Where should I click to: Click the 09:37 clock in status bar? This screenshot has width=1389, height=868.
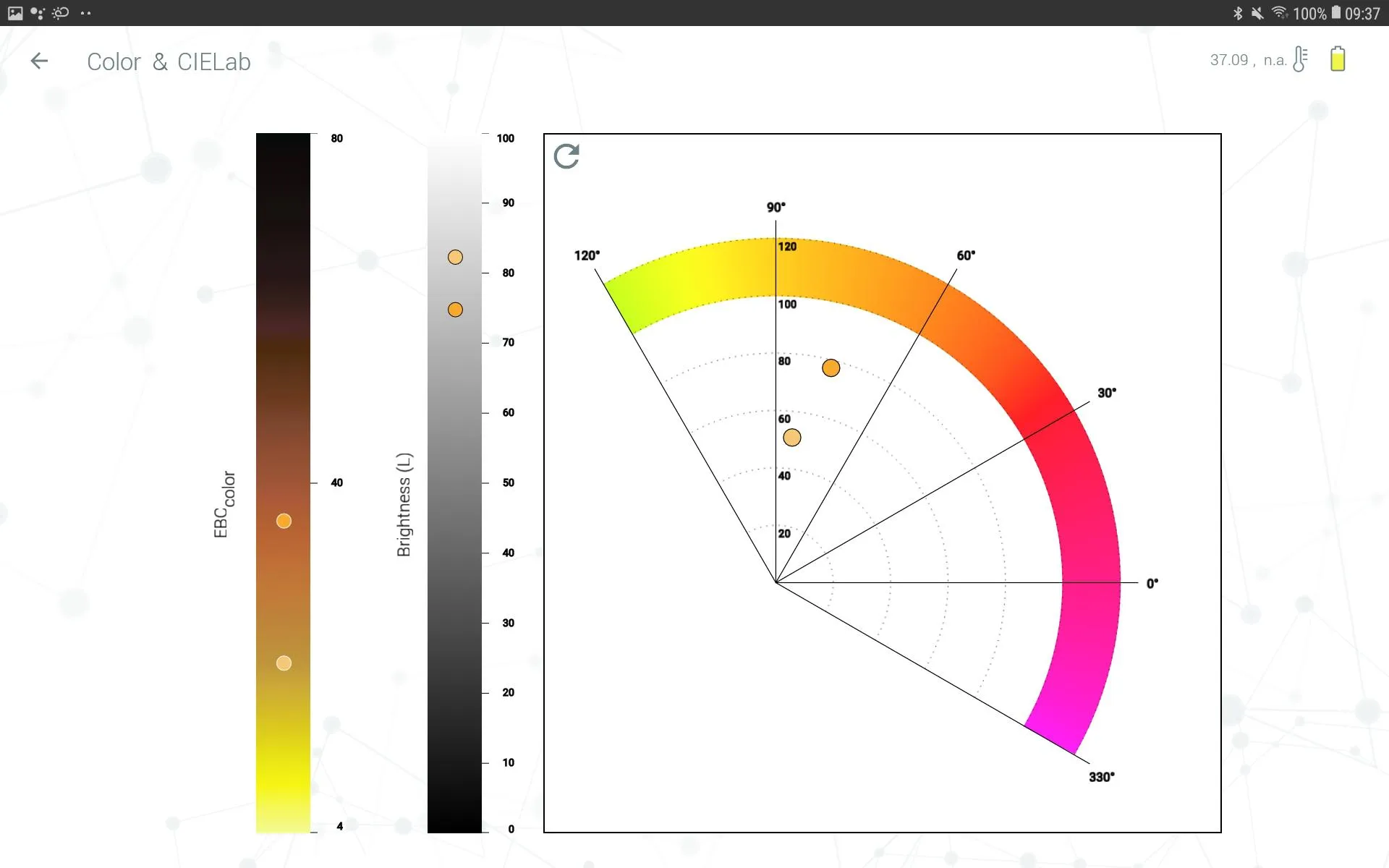pyautogui.click(x=1363, y=14)
